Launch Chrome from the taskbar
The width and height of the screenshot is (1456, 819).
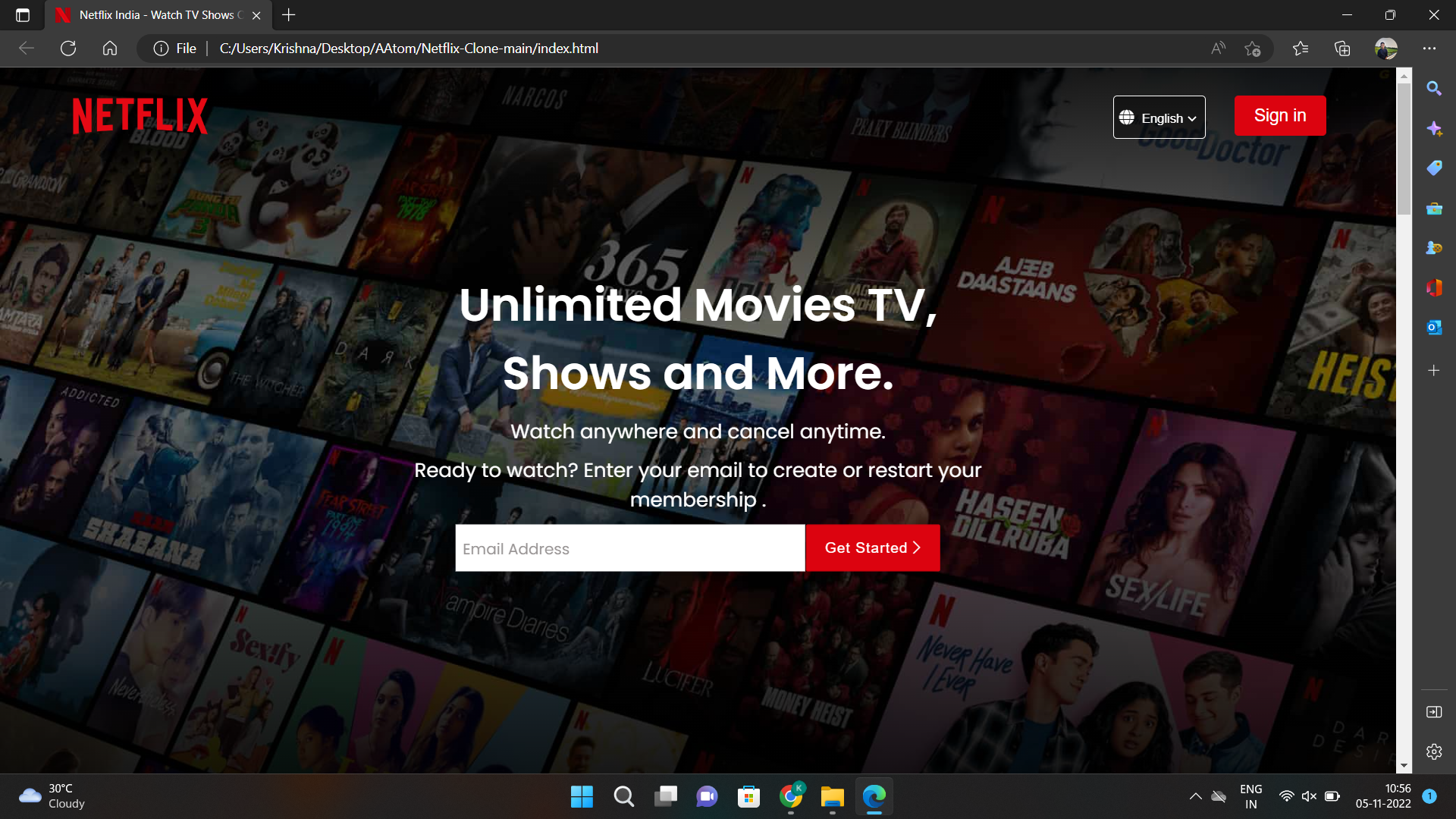coord(790,796)
